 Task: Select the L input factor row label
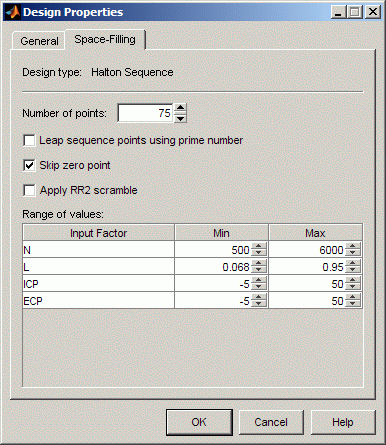98,267
